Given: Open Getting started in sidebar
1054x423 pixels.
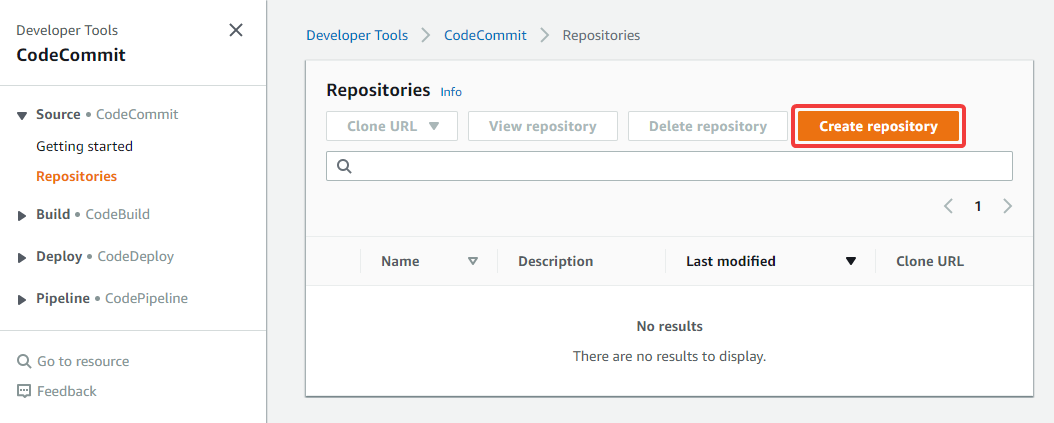Looking at the screenshot, I should pos(85,146).
